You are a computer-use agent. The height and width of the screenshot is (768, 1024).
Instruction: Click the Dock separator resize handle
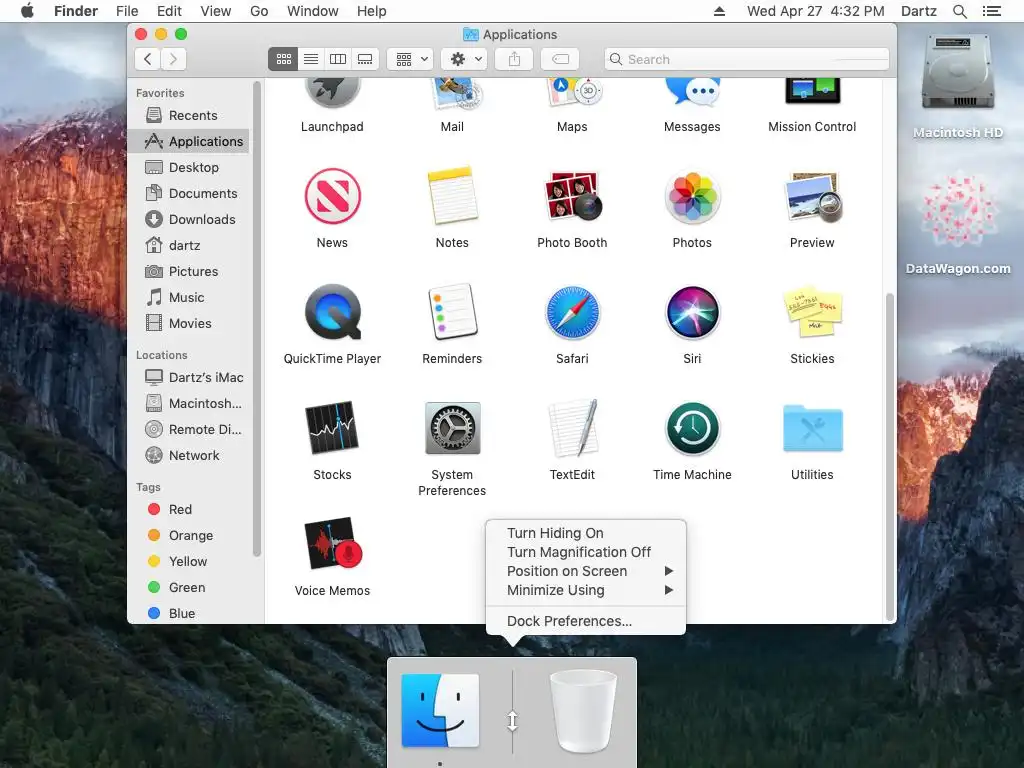(x=513, y=720)
